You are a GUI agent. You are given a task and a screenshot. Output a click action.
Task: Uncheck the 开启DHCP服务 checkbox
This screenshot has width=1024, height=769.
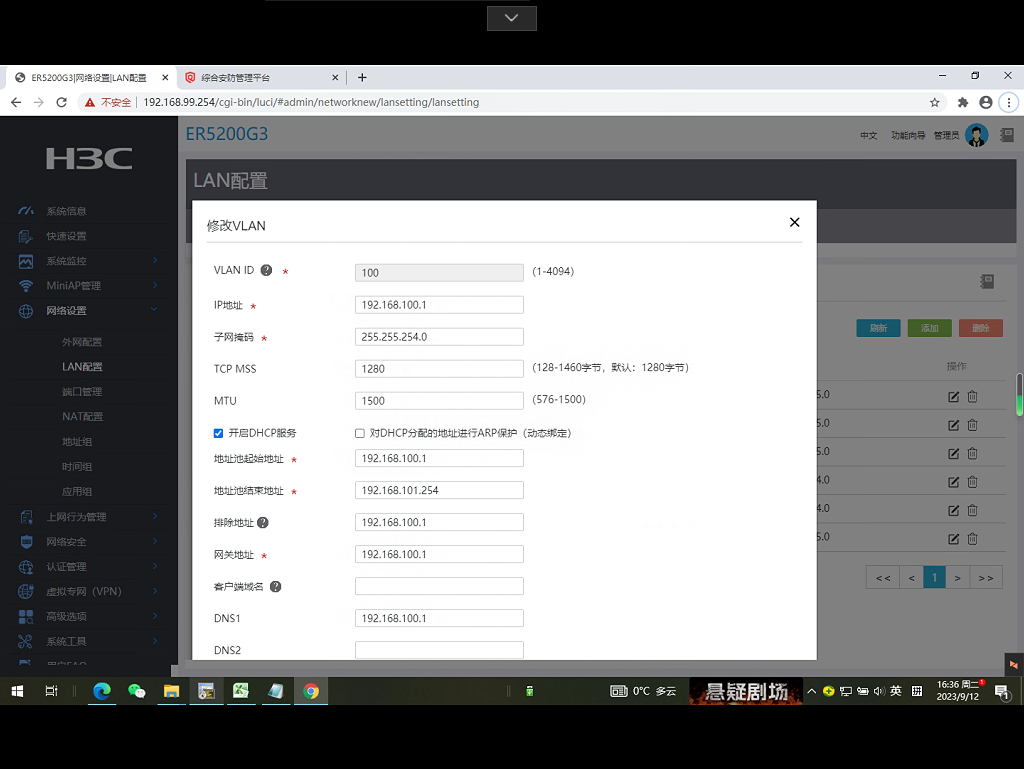click(218, 433)
